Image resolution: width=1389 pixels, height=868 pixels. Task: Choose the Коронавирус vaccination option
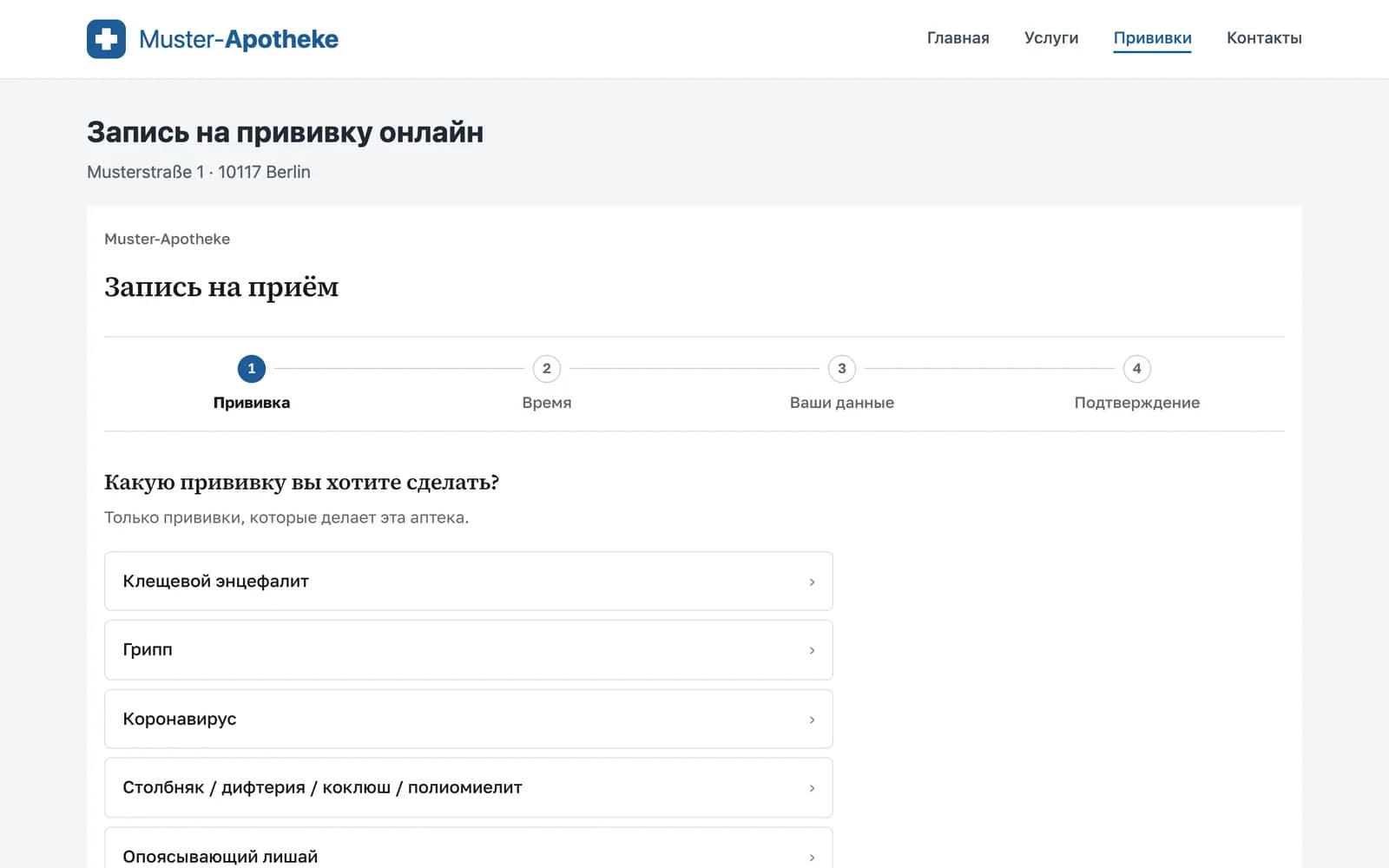[x=469, y=719]
